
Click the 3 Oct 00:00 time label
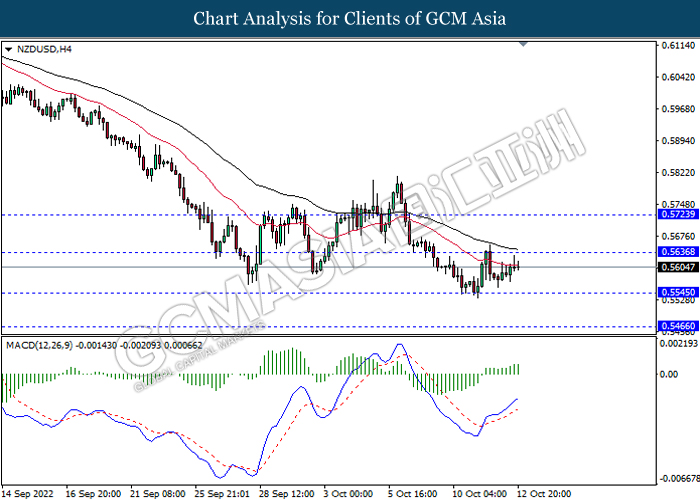click(x=348, y=494)
